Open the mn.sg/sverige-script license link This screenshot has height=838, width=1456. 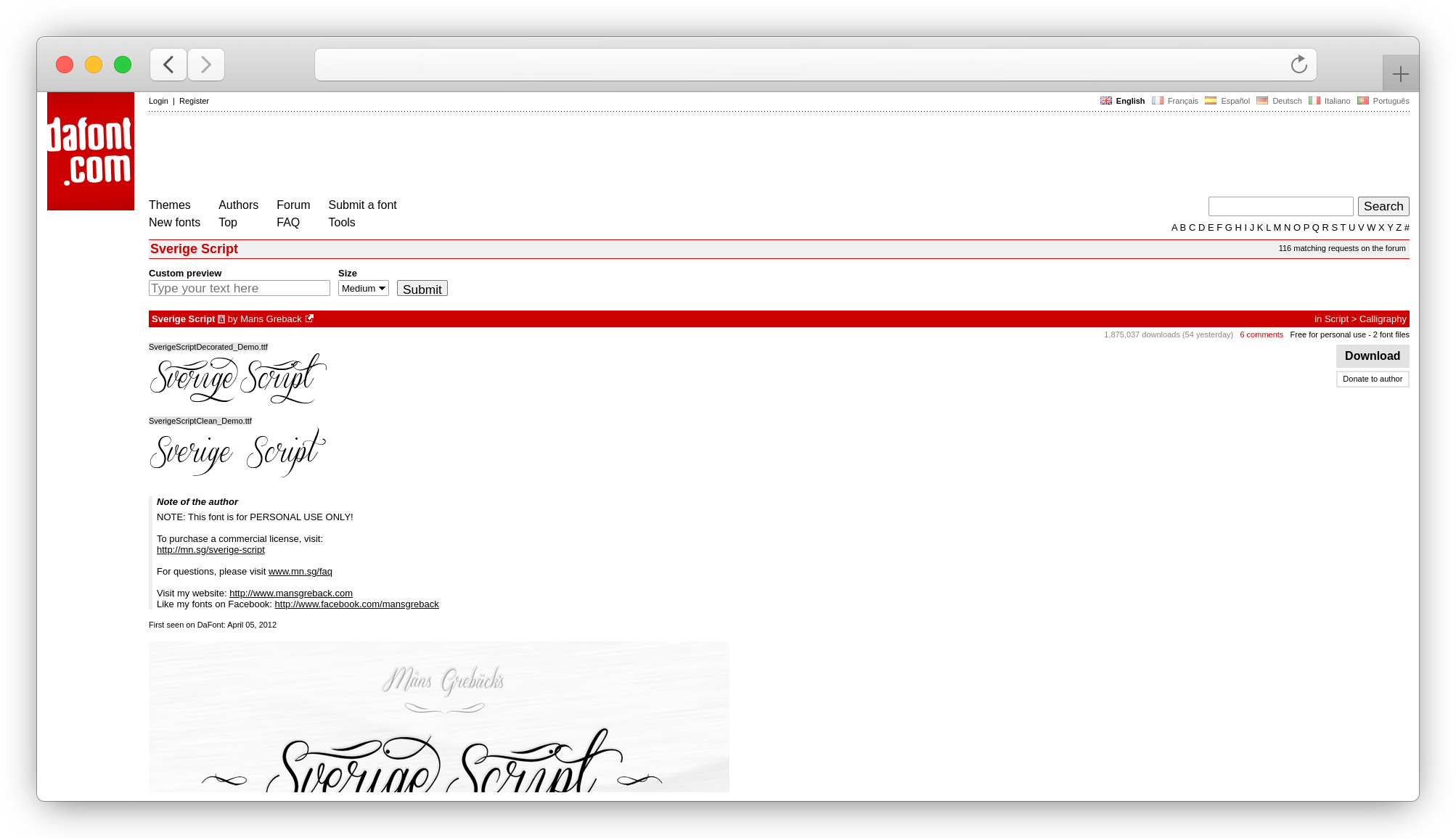[210, 550]
